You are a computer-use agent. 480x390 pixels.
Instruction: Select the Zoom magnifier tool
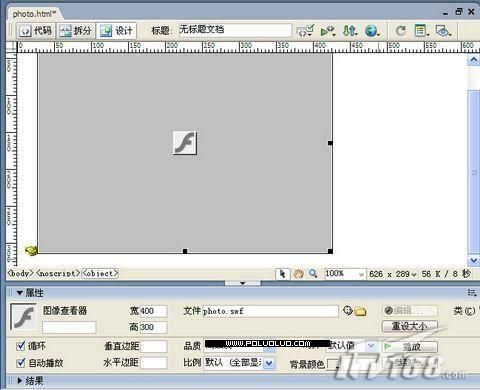click(x=313, y=274)
